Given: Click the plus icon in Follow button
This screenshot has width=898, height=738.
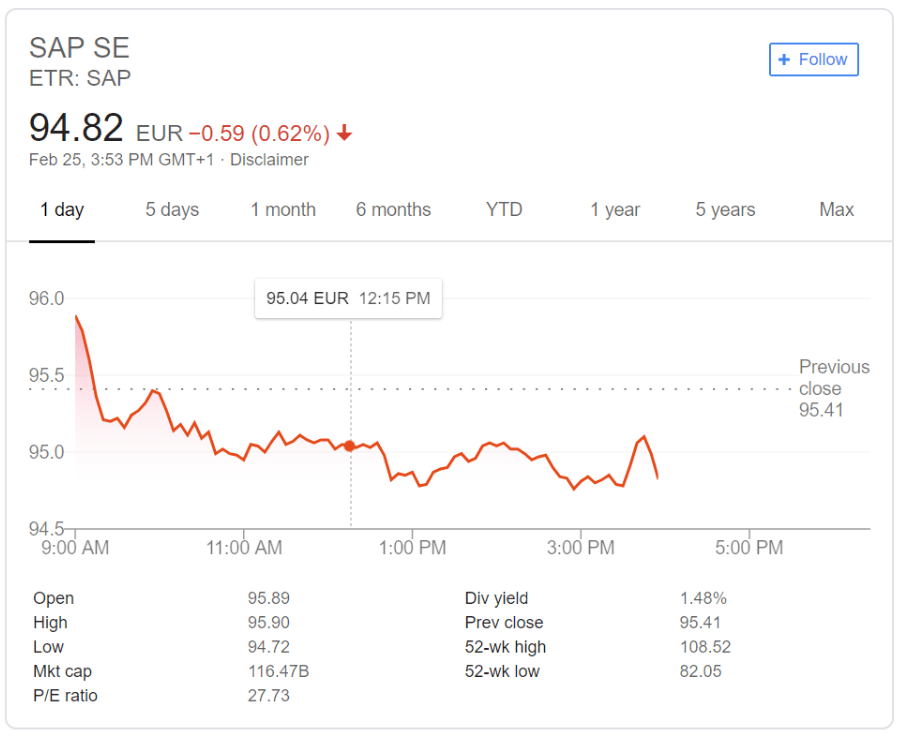Looking at the screenshot, I should [784, 60].
